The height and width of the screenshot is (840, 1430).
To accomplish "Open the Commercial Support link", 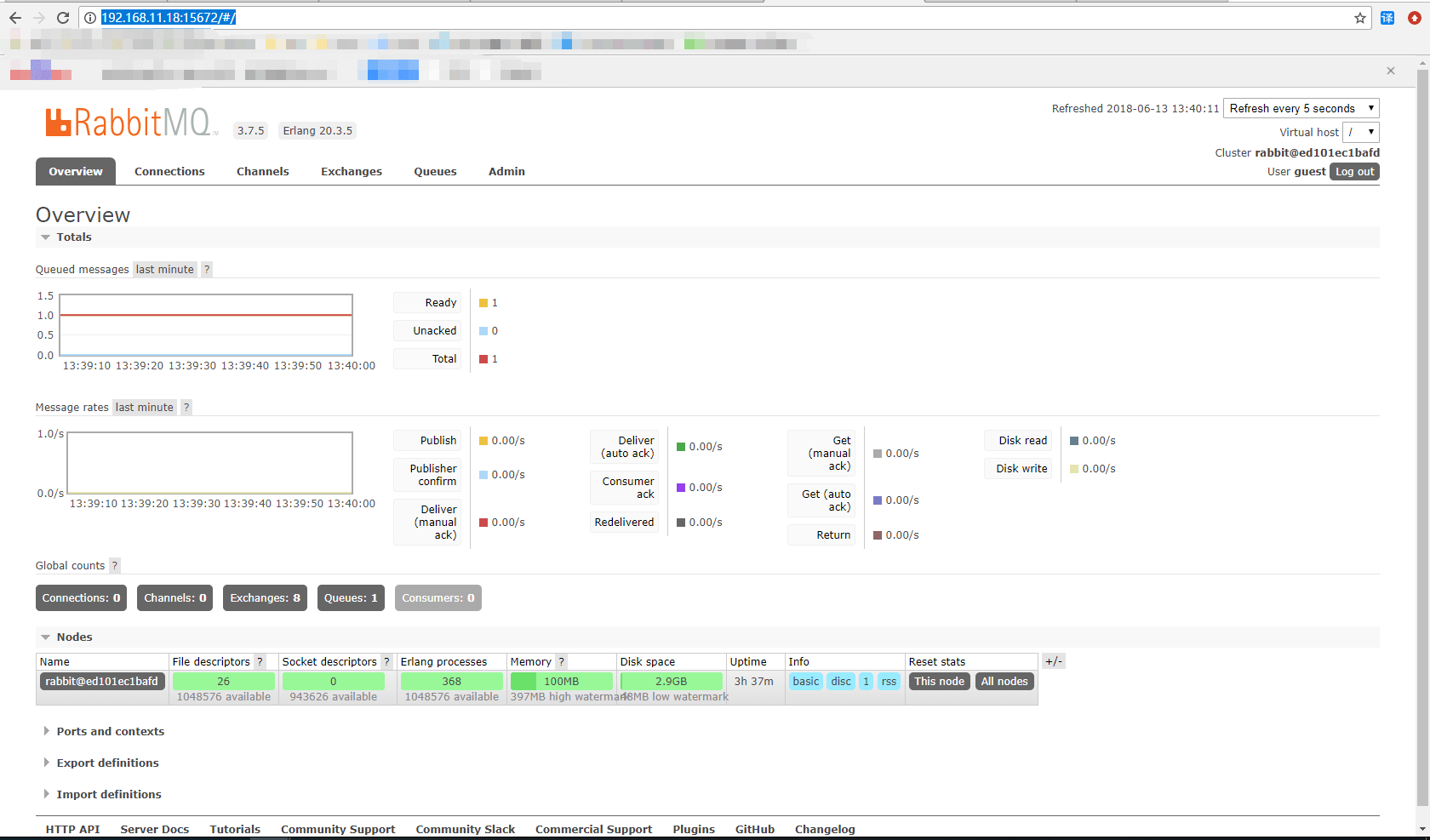I will coord(594,830).
